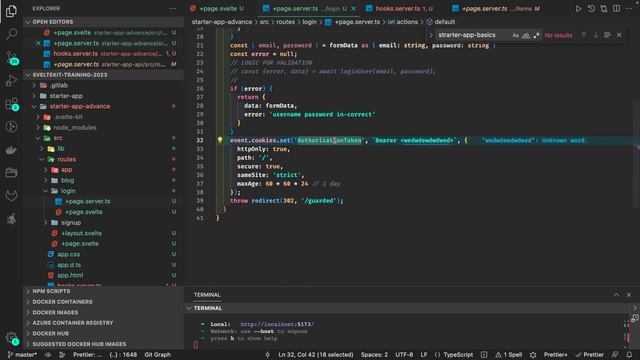Click the master branch status item
Viewport: 640px width, 360px height.
[x=22, y=355]
